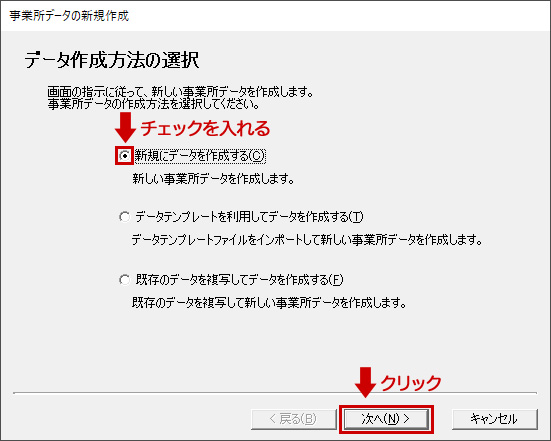Click the instruction line 画面の指示に従って
The width and height of the screenshot is (551, 441).
[180, 92]
